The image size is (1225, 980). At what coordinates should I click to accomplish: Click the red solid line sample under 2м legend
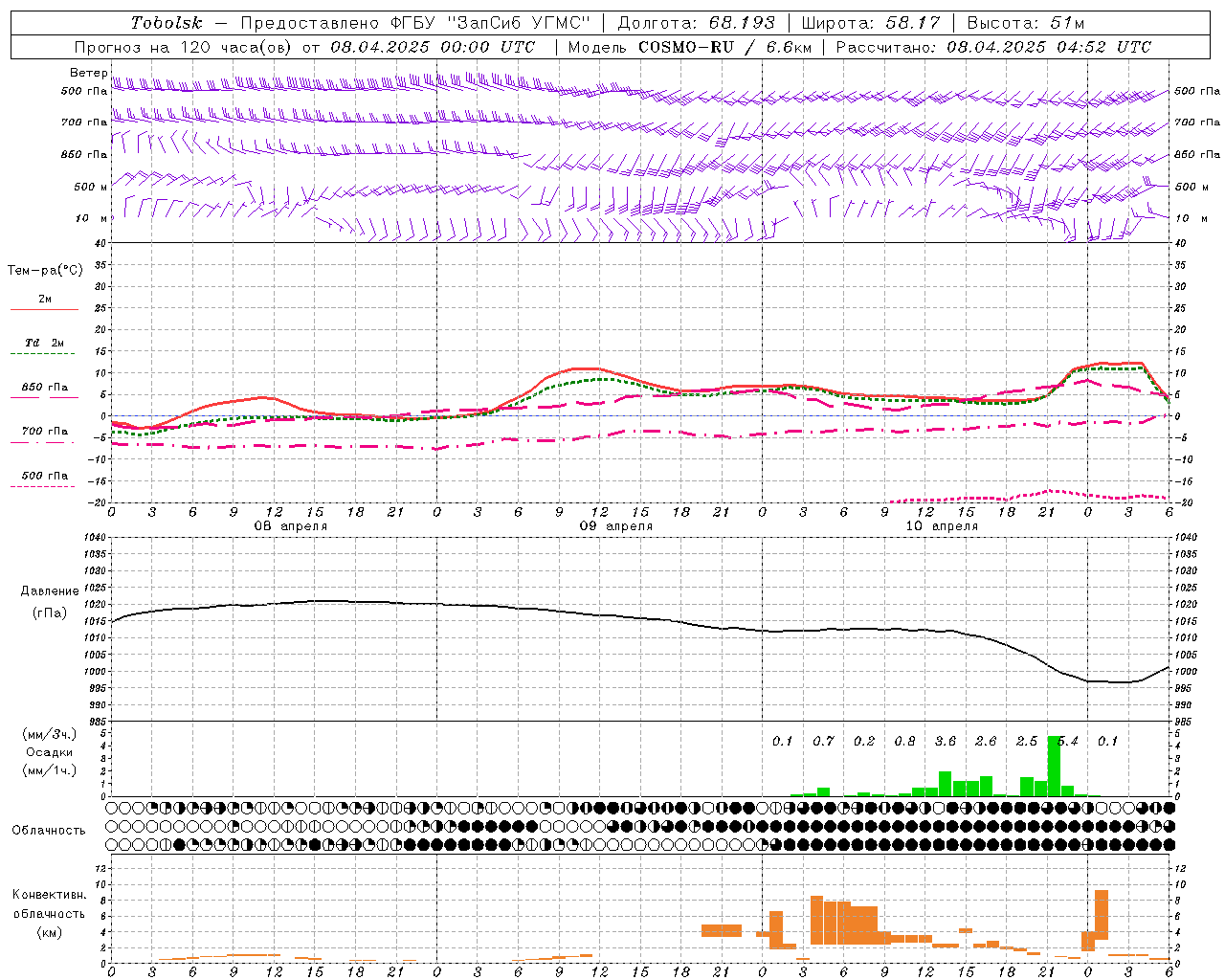tap(44, 310)
